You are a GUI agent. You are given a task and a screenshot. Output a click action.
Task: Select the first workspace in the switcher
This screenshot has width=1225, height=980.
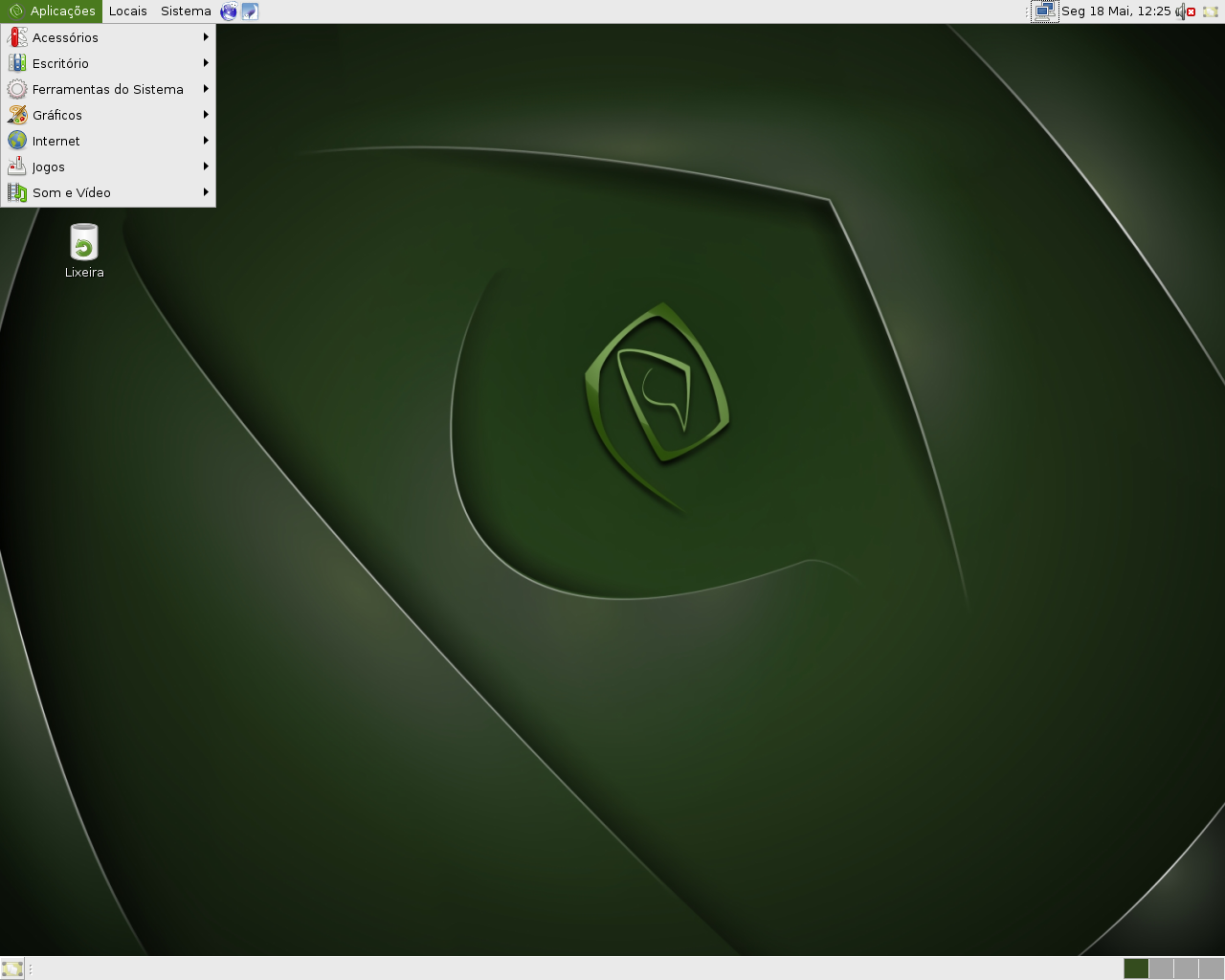click(1136, 969)
